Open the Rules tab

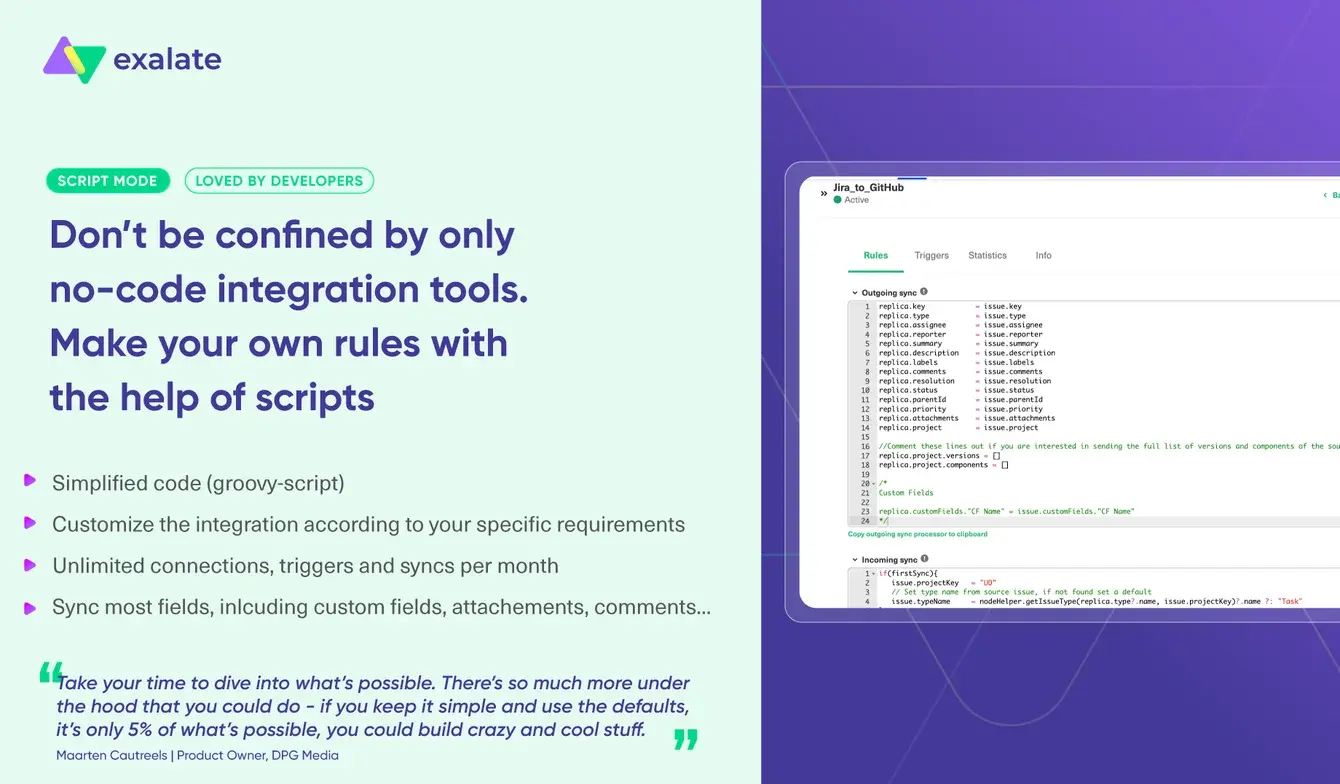[x=875, y=255]
